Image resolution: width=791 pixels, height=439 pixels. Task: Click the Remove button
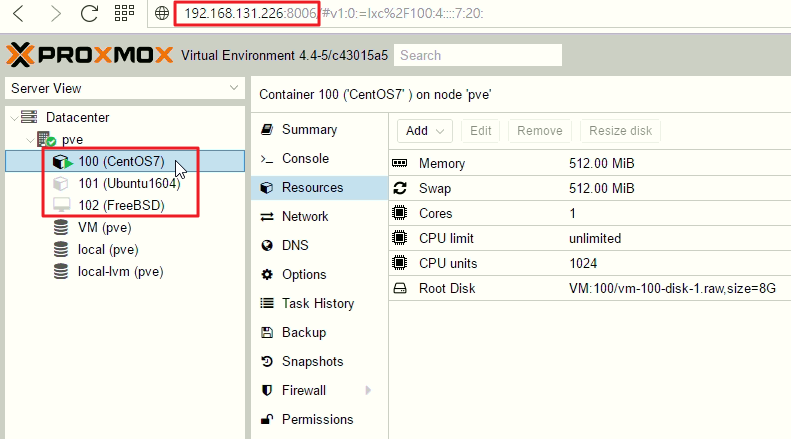point(540,131)
